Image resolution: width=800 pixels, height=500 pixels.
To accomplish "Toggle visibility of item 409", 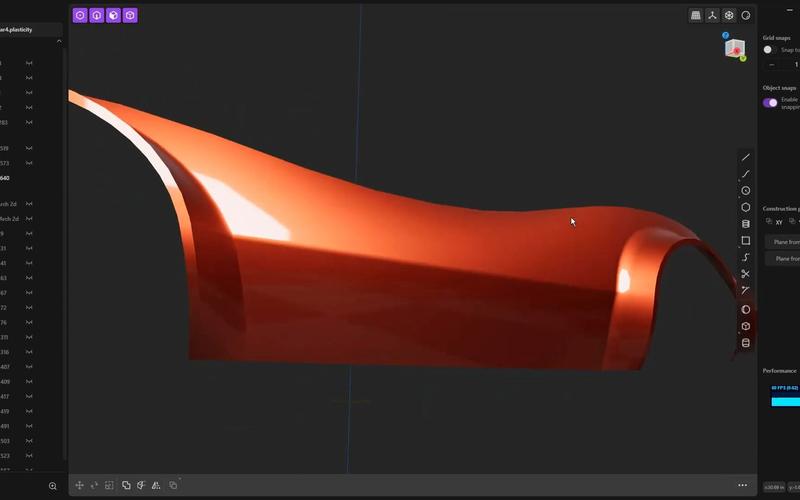I will click(29, 382).
